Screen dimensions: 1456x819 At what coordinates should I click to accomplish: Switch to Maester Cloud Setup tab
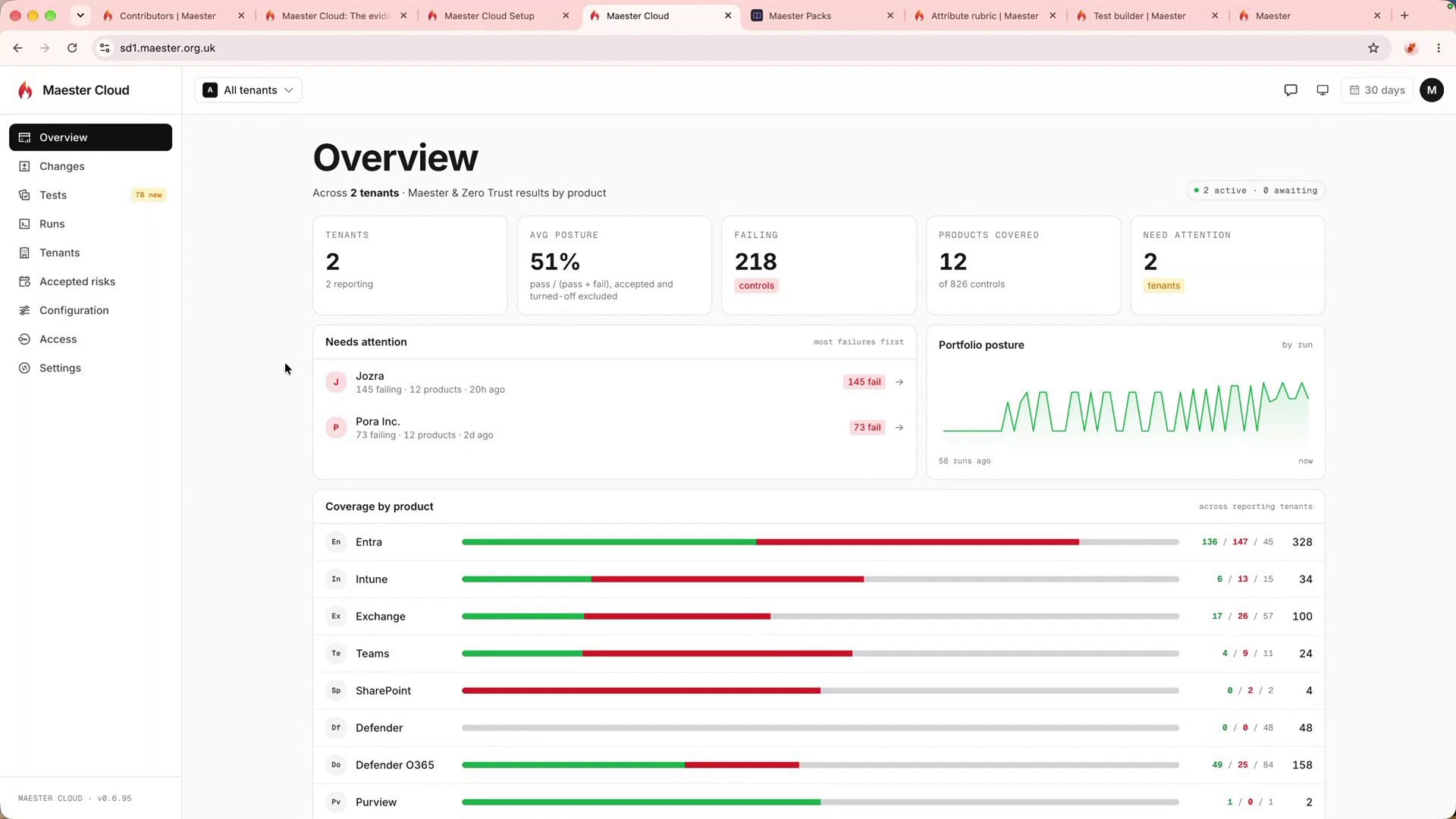pos(498,16)
